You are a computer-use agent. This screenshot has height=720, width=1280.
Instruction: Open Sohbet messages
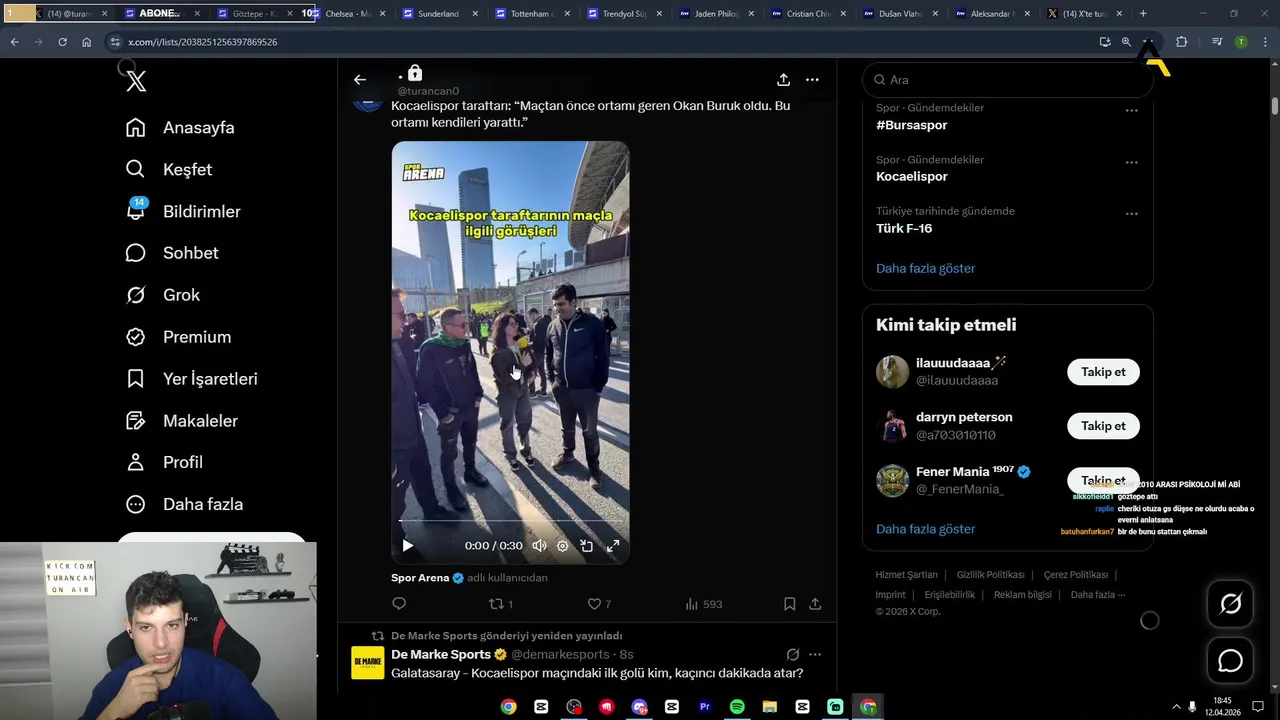tap(172, 253)
